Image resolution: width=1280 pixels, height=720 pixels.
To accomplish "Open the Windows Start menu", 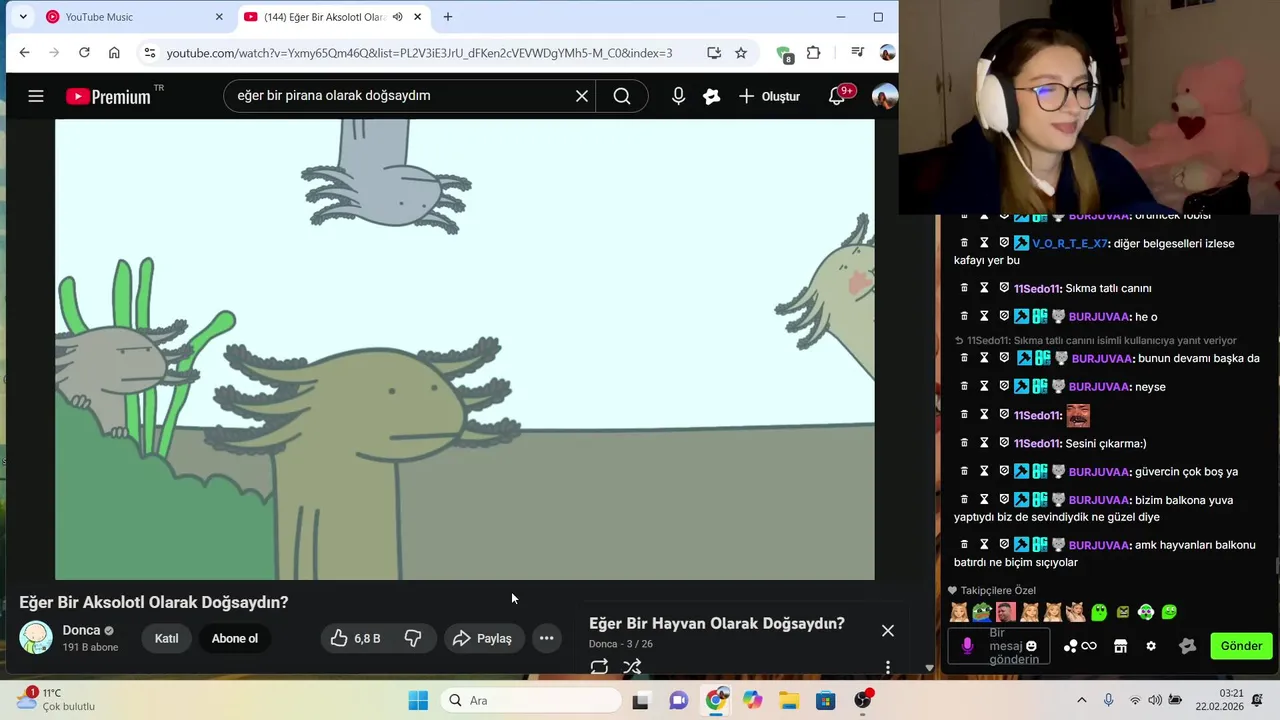I will point(418,700).
